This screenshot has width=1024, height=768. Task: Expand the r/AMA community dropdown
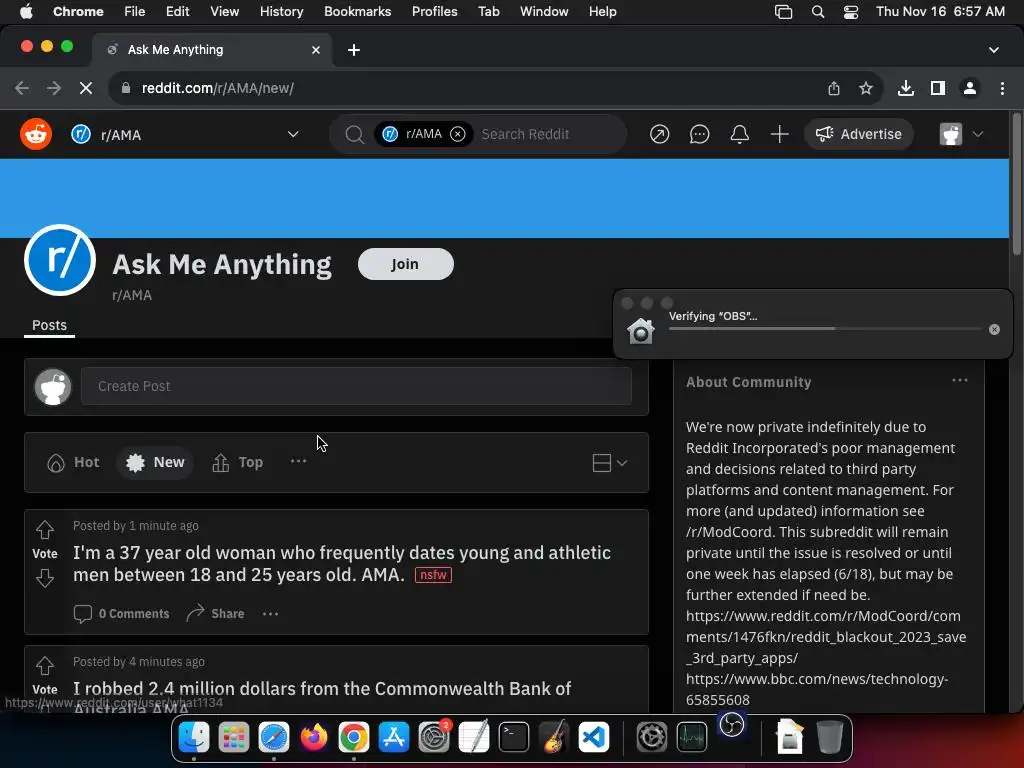point(293,135)
